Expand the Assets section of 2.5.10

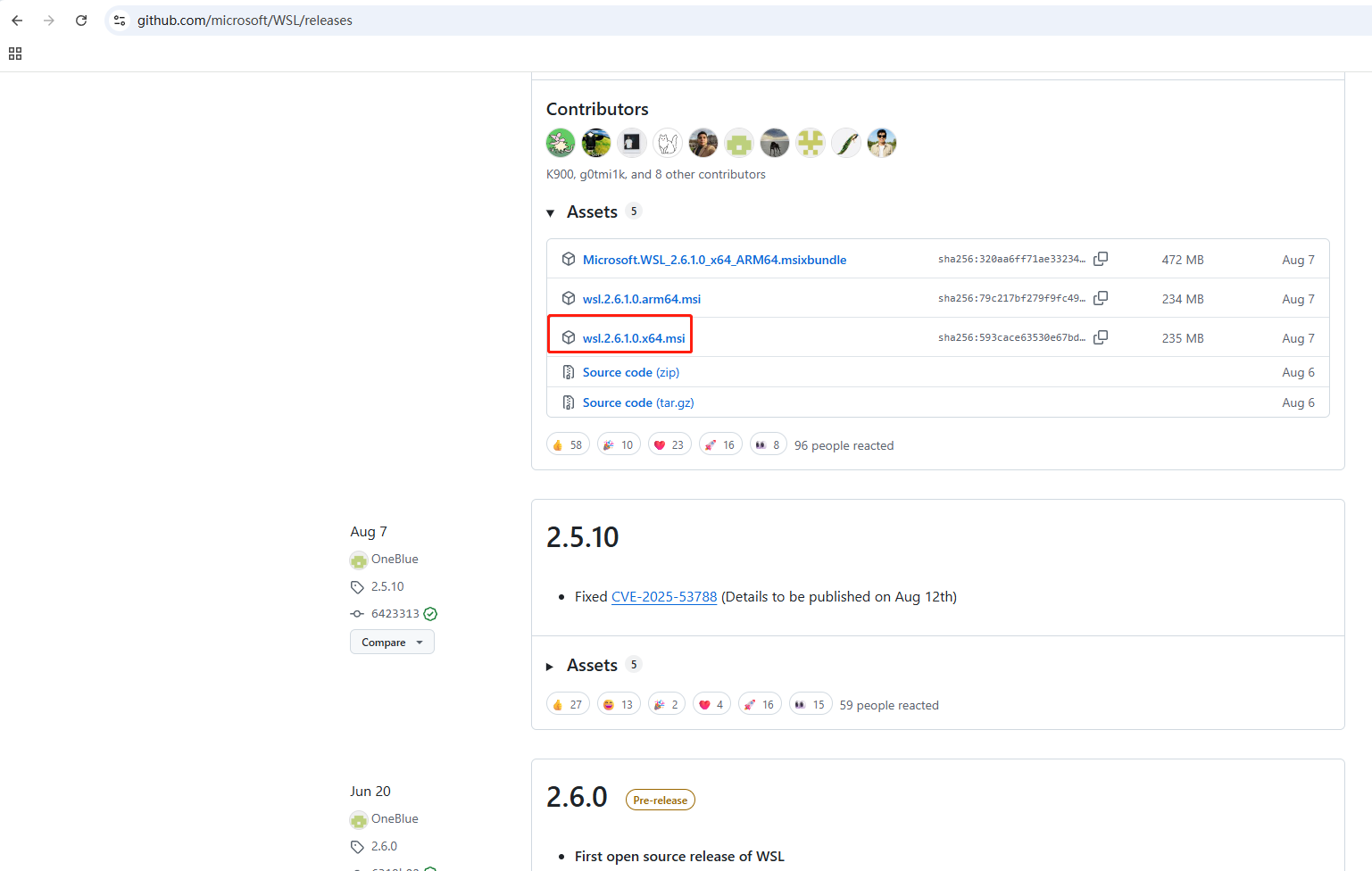point(593,665)
